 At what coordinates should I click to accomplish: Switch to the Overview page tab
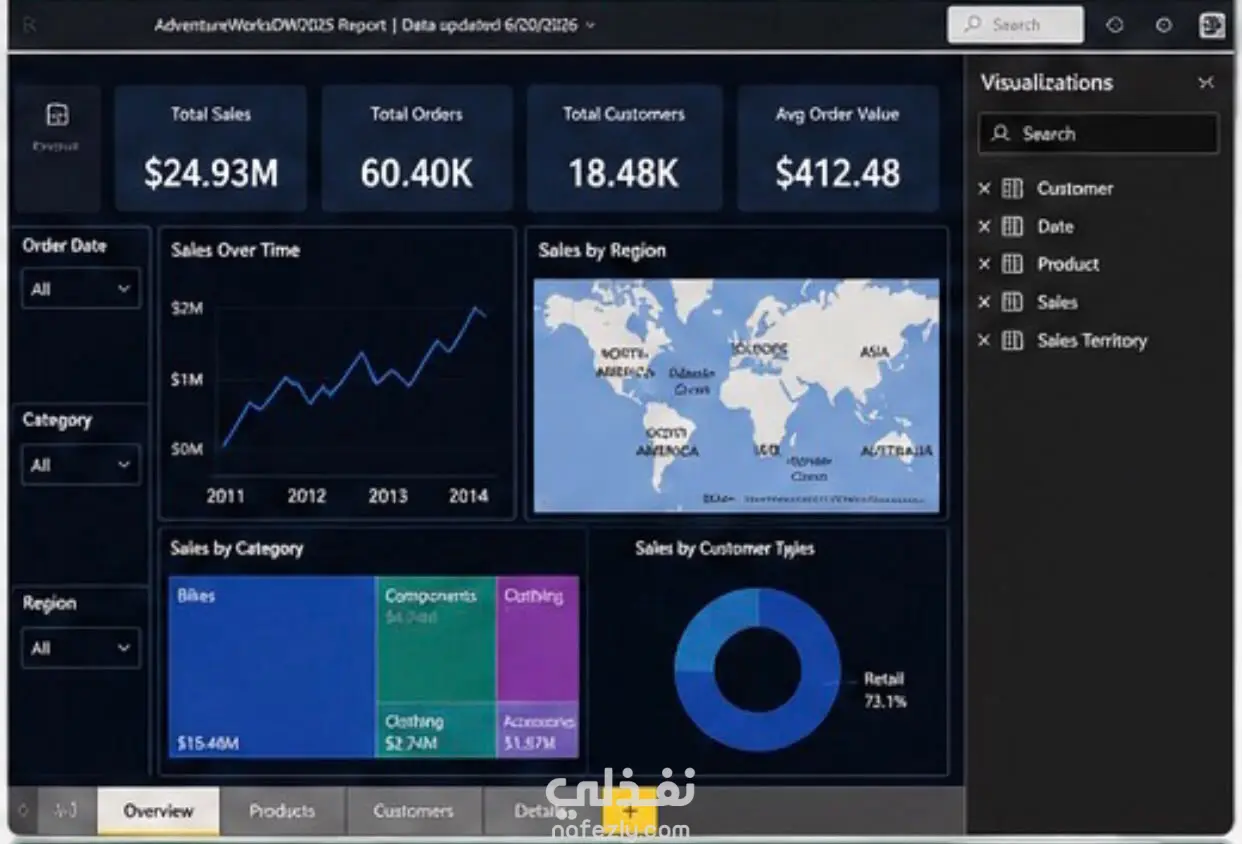pos(158,811)
